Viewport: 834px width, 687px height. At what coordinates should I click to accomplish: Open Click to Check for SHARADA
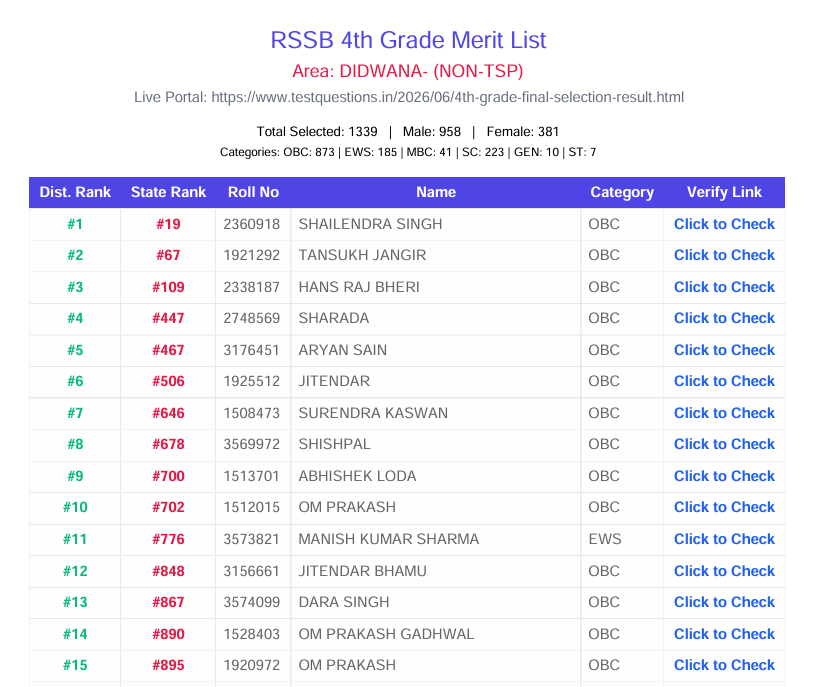[x=724, y=318]
